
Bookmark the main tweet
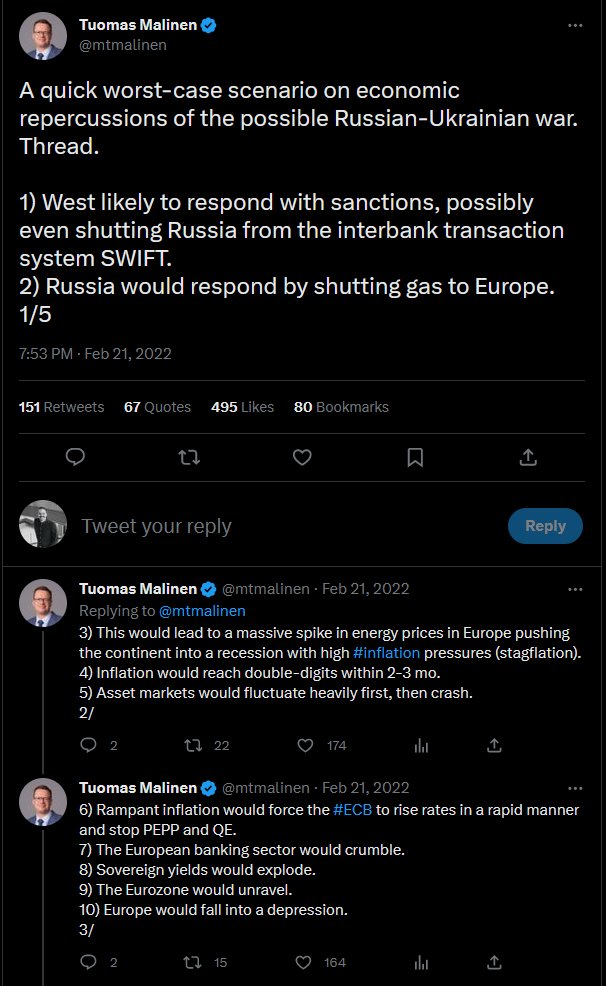point(415,457)
